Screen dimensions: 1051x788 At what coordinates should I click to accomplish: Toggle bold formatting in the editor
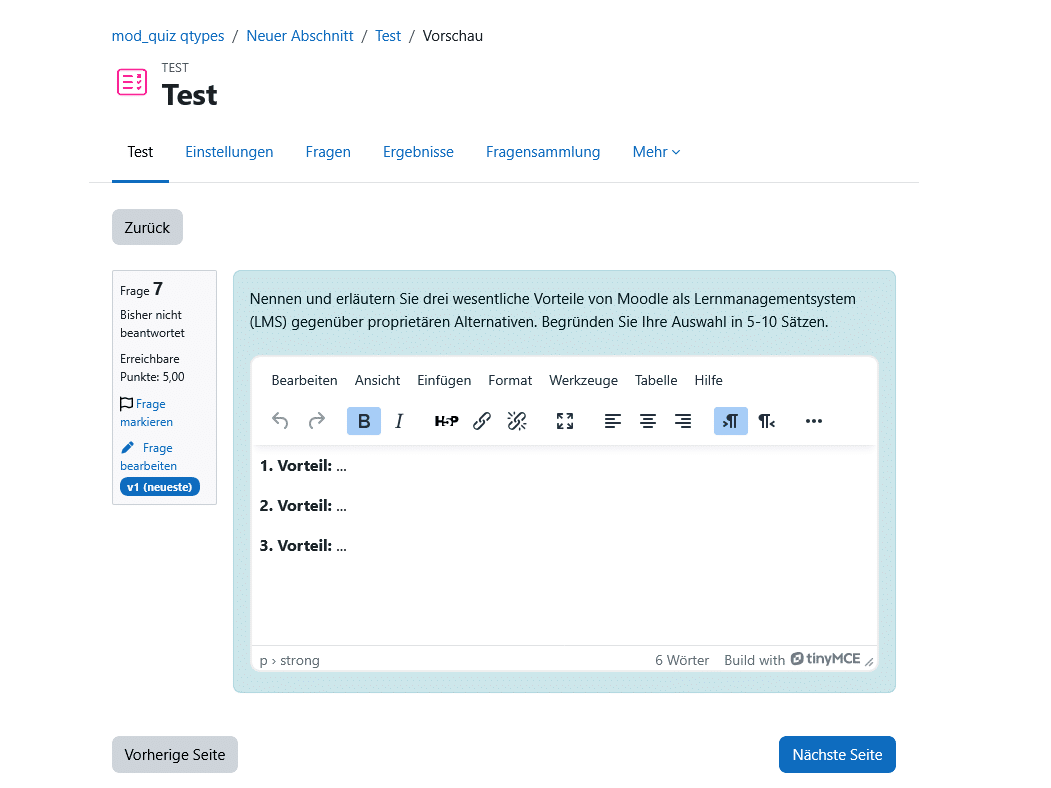(x=364, y=421)
